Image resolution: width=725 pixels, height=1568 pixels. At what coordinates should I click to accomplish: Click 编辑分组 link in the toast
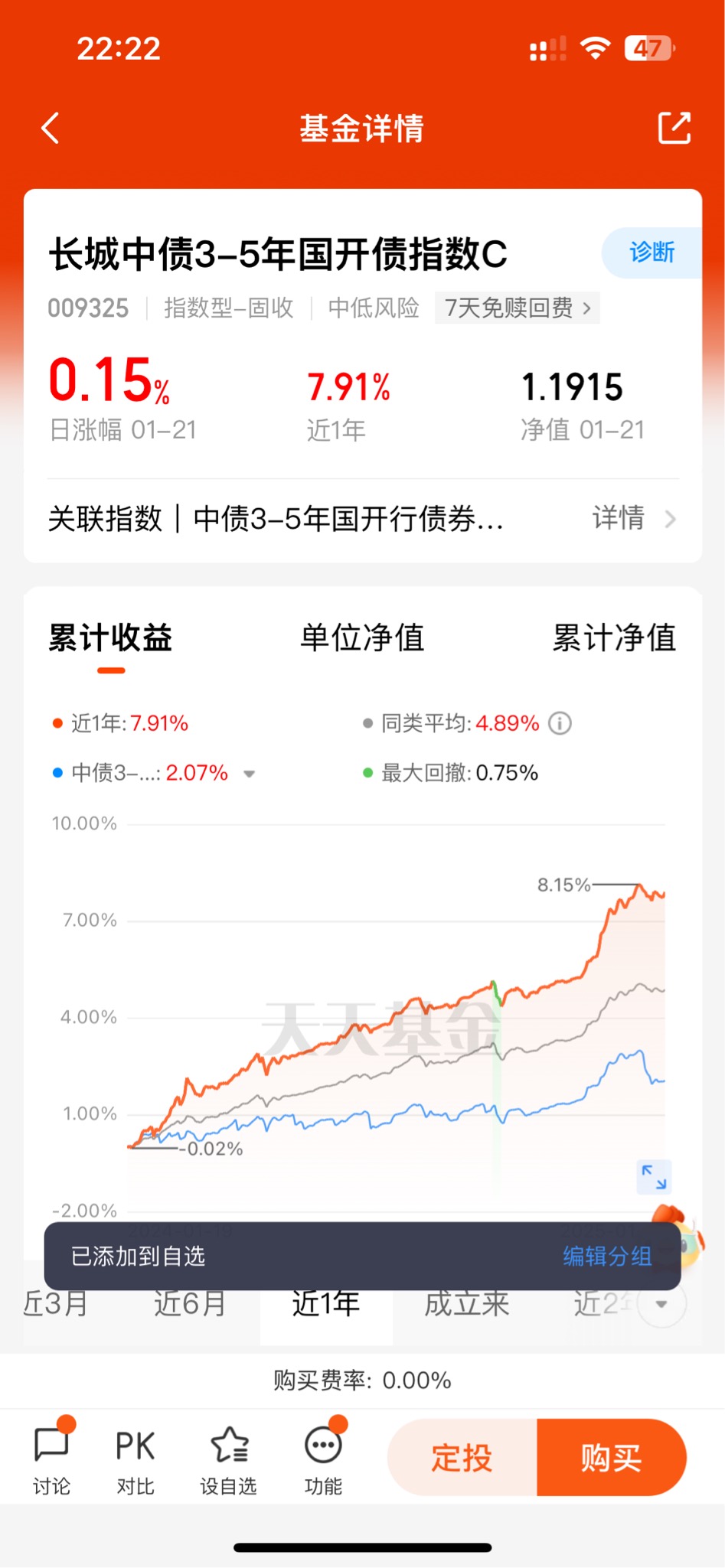607,1257
